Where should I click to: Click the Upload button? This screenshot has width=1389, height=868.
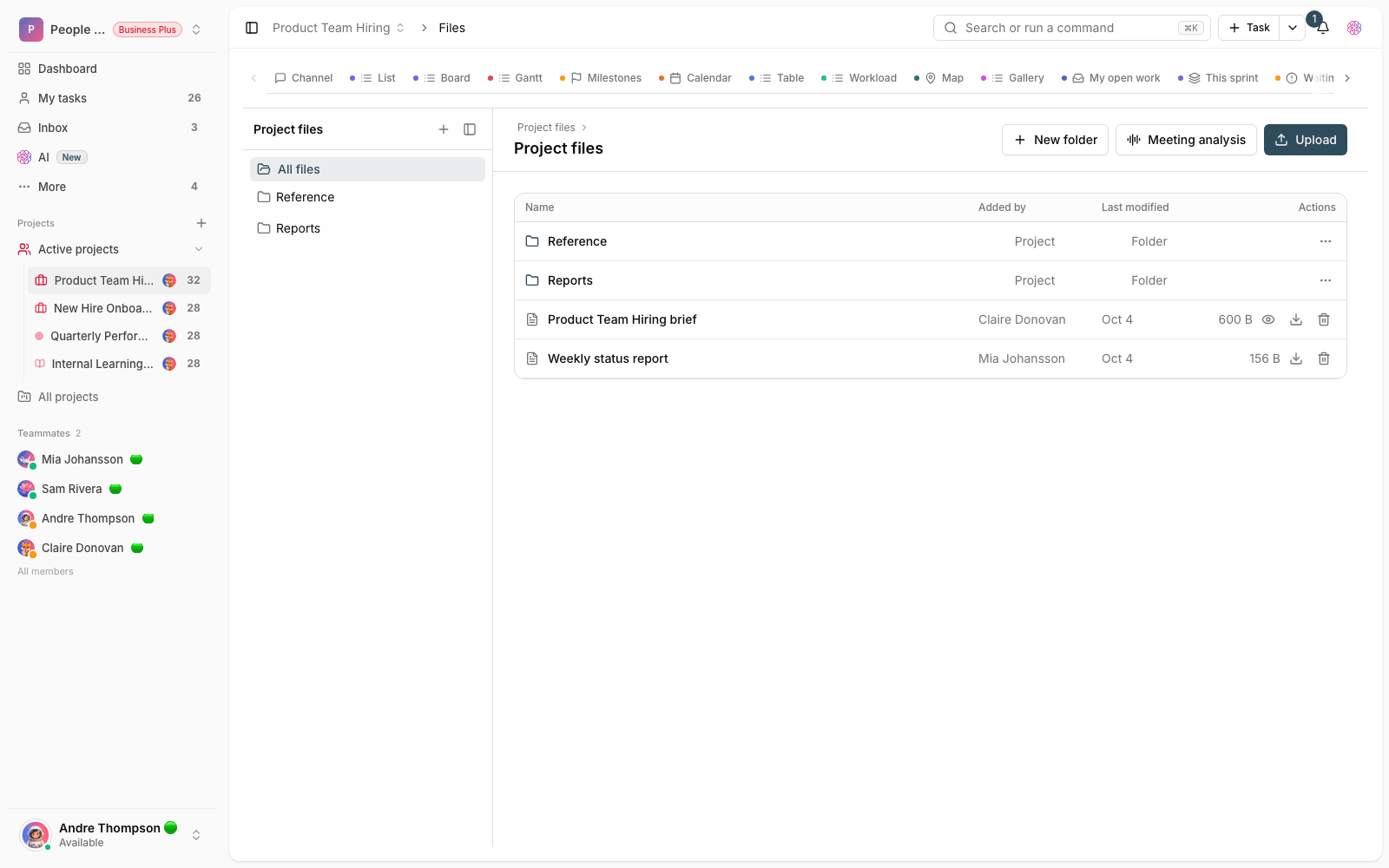click(x=1306, y=140)
